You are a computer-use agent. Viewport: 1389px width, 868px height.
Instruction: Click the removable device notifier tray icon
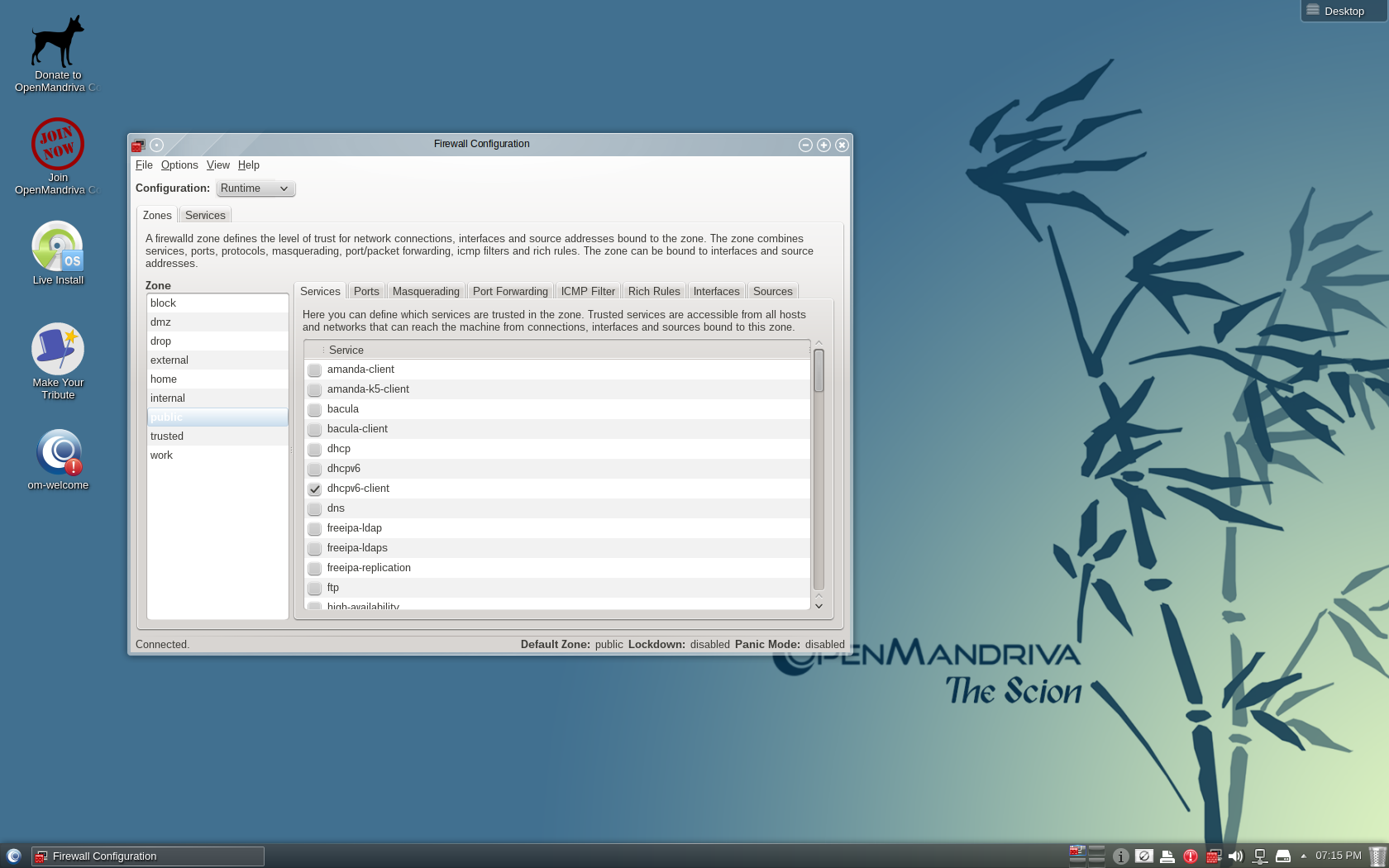pyautogui.click(x=1283, y=856)
